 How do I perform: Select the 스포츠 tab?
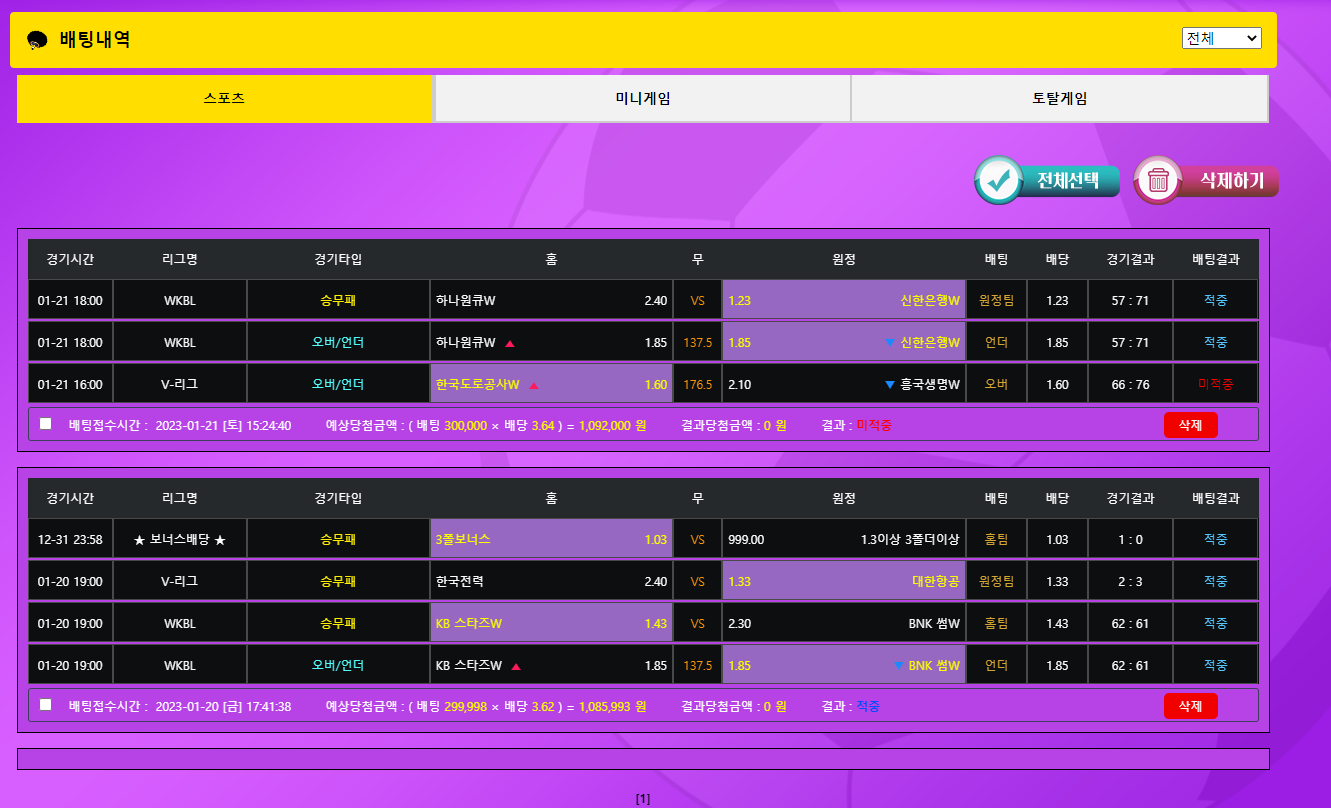(224, 99)
